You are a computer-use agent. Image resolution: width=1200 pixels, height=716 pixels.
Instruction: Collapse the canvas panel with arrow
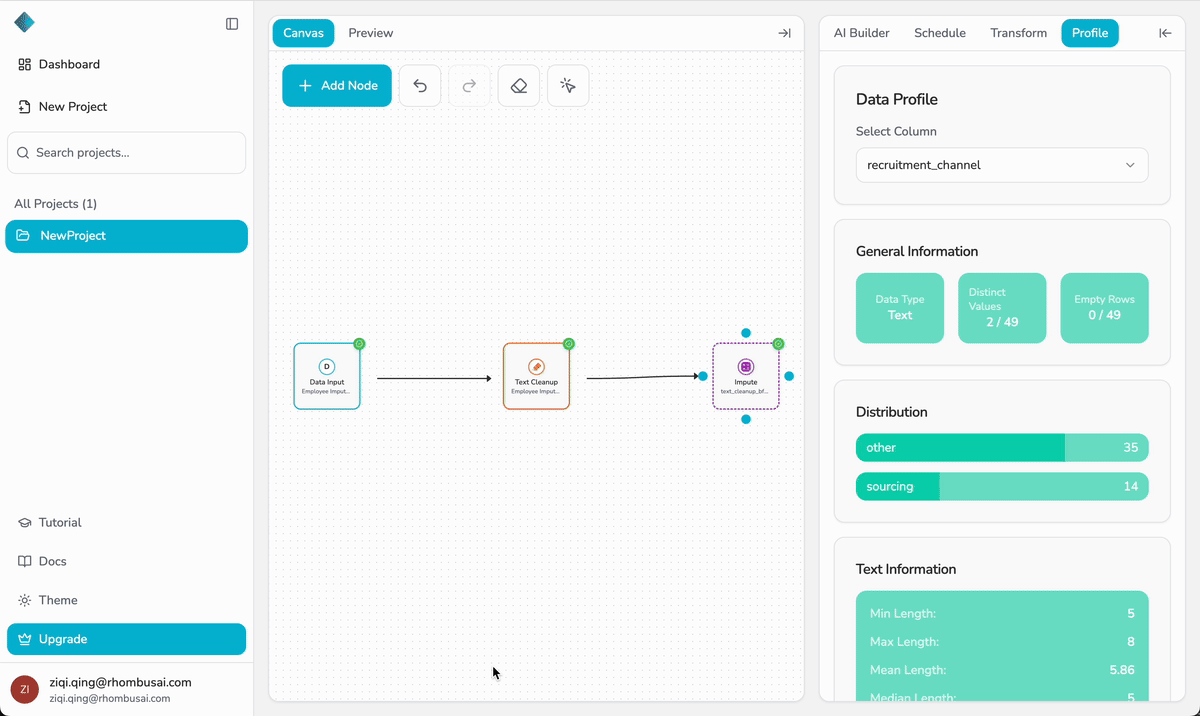(x=784, y=33)
